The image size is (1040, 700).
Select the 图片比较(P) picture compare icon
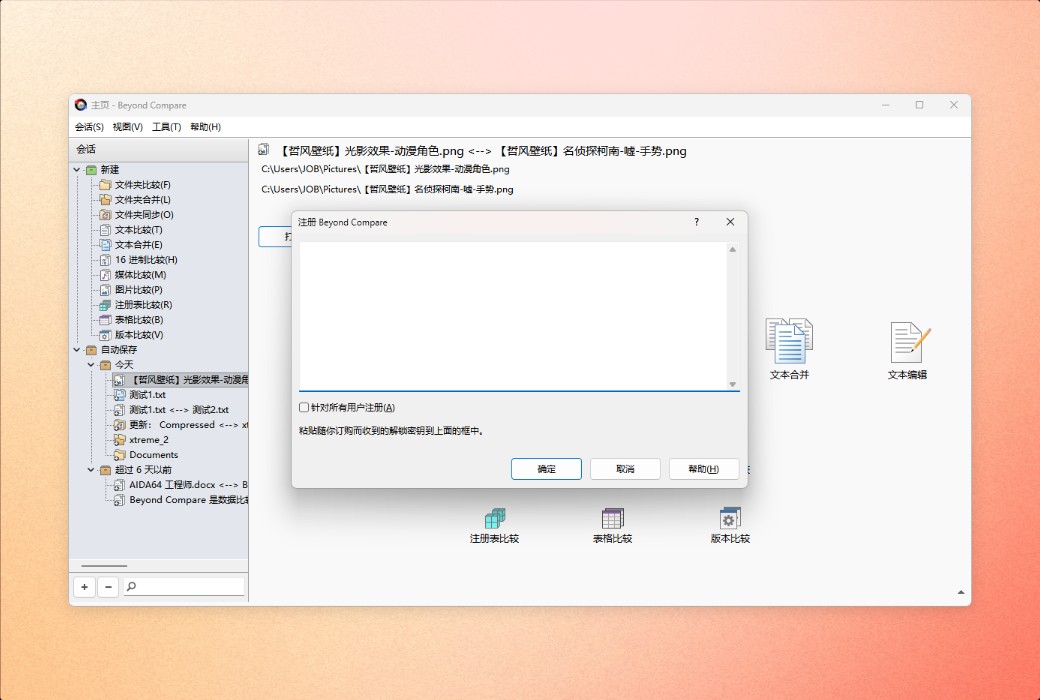pyautogui.click(x=105, y=290)
